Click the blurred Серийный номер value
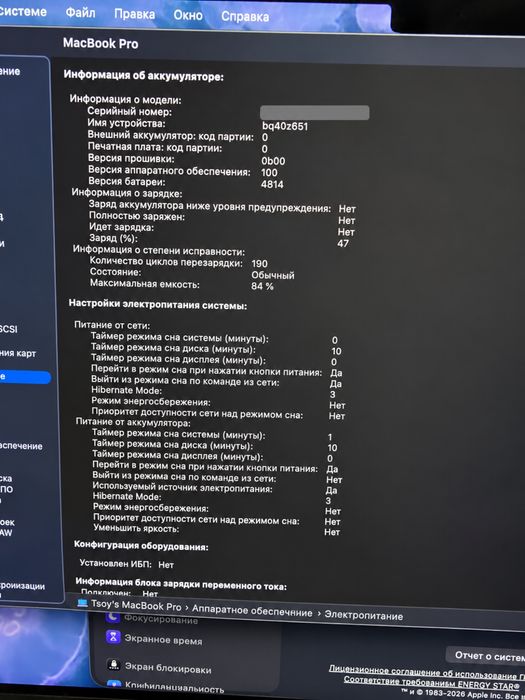This screenshot has width=525, height=700. [x=315, y=112]
